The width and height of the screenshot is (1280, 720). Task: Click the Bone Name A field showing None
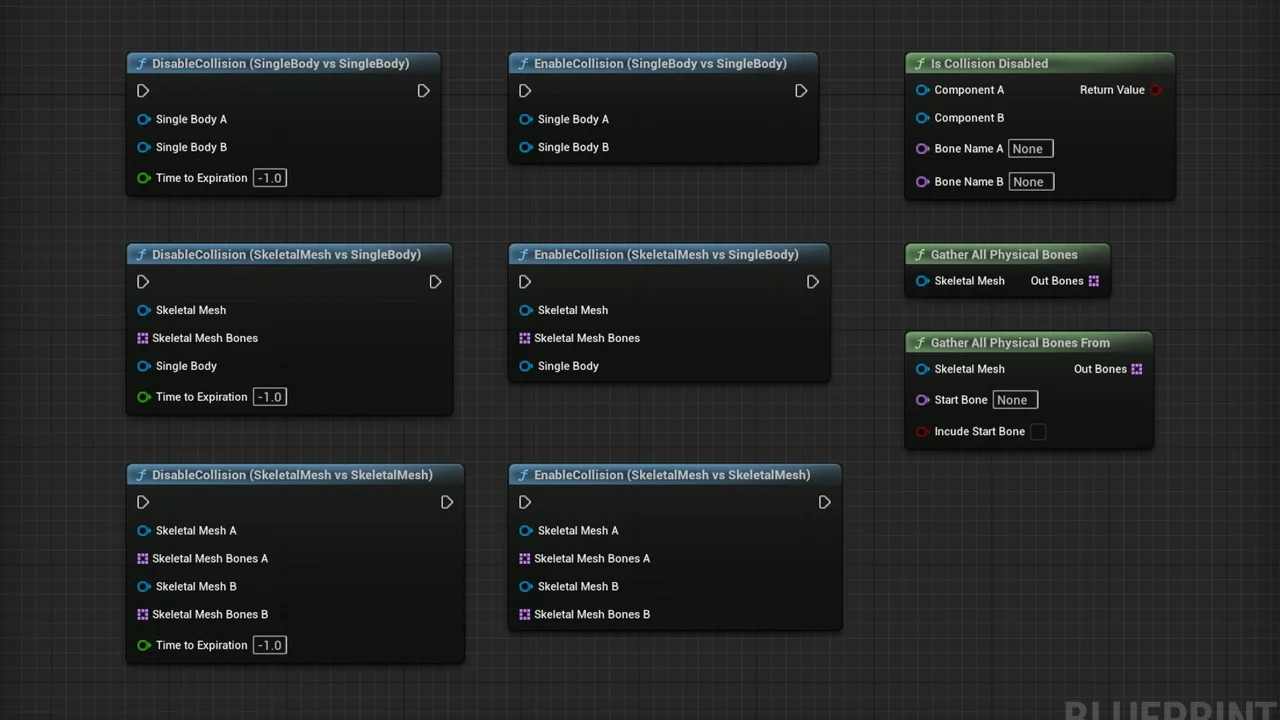[x=1030, y=149]
